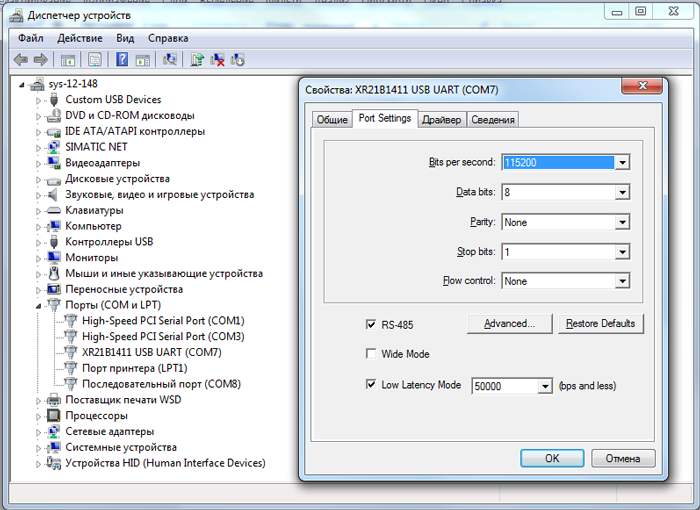The width and height of the screenshot is (700, 510).
Task: Open the Parity dropdown list
Action: point(621,222)
